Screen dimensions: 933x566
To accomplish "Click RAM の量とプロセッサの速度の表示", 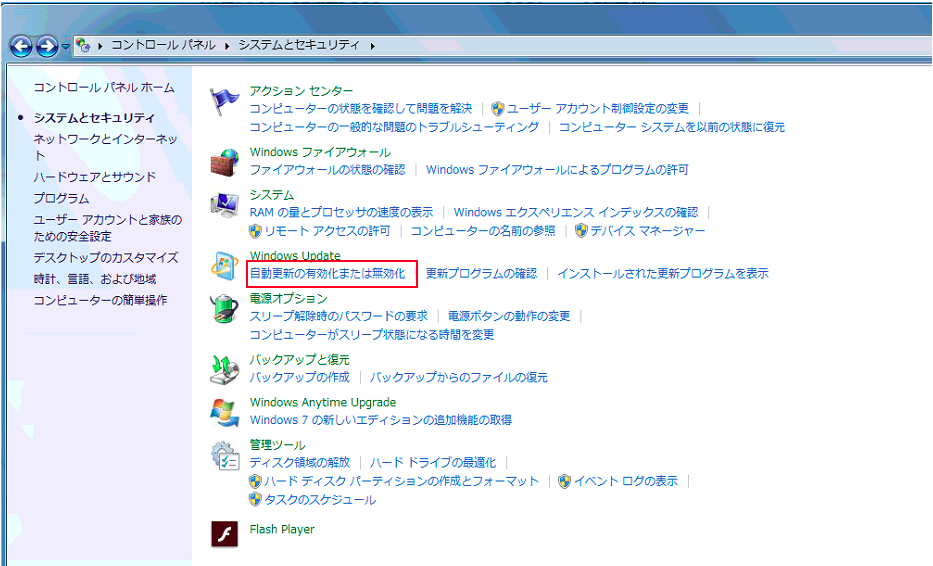I will coord(342,212).
